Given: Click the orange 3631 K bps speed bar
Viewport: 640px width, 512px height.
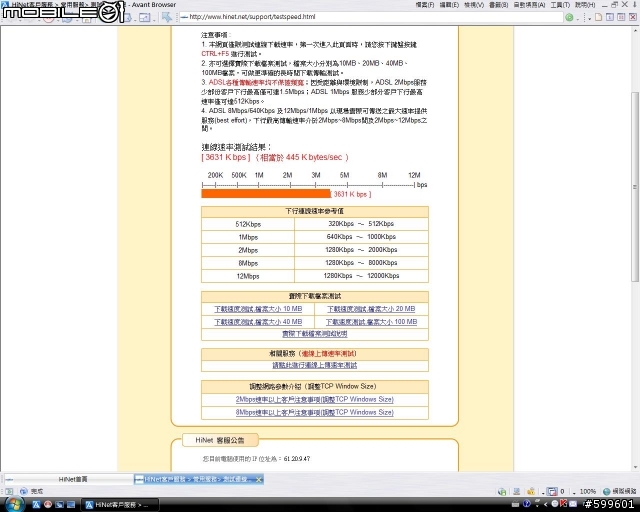Looking at the screenshot, I should point(266,194).
